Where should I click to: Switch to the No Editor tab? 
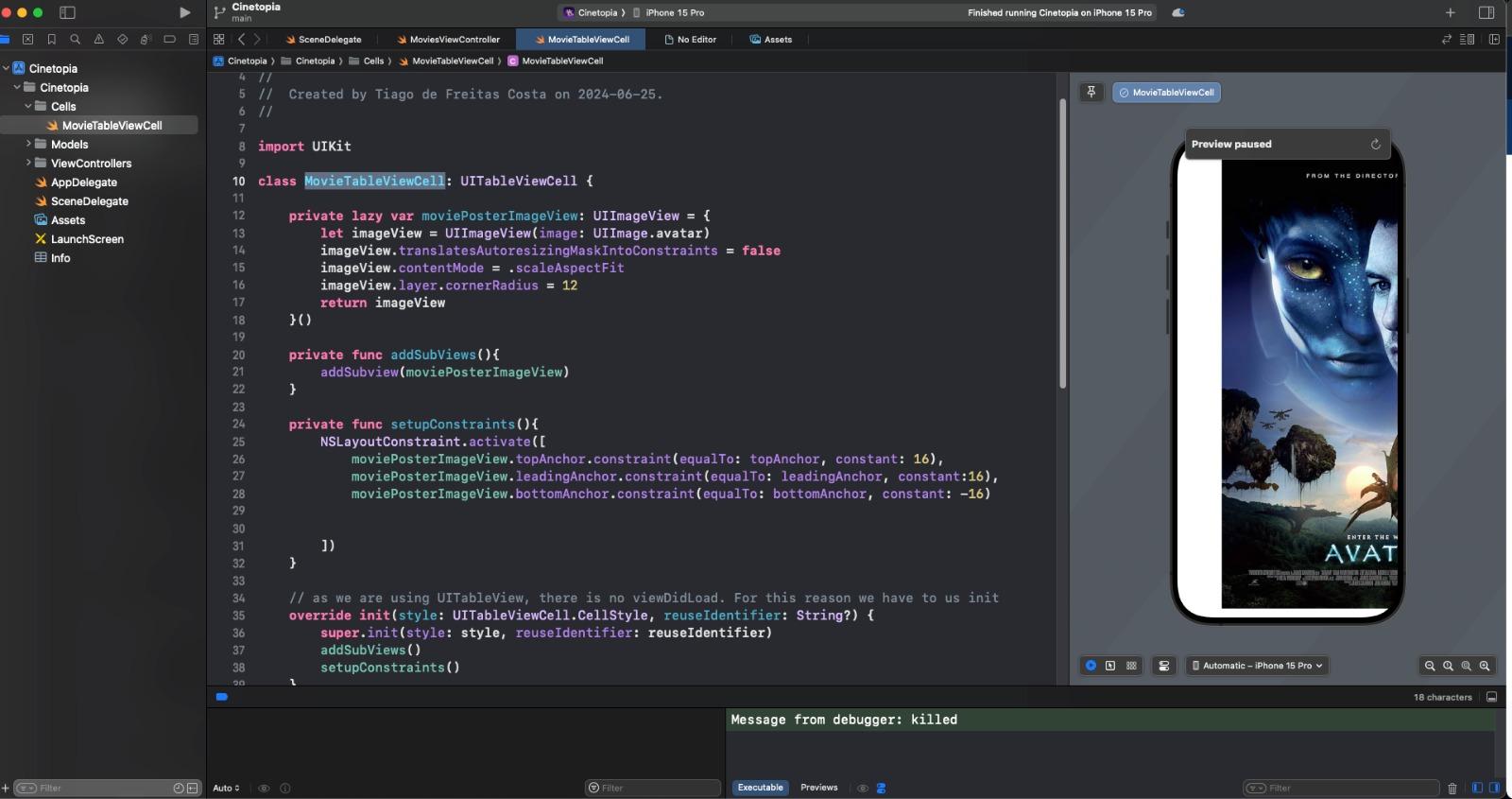pyautogui.click(x=691, y=39)
